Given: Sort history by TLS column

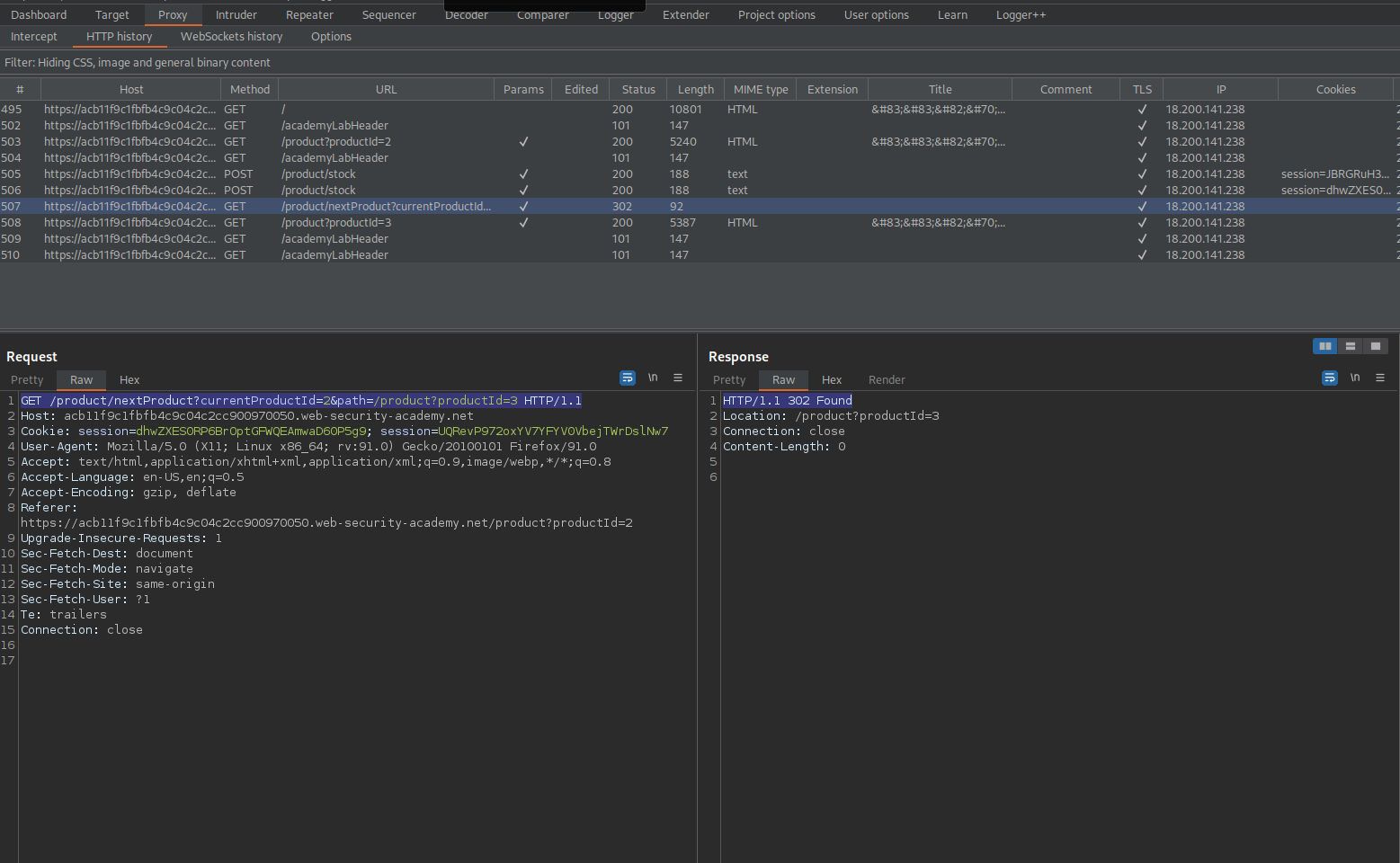Looking at the screenshot, I should point(1142,90).
